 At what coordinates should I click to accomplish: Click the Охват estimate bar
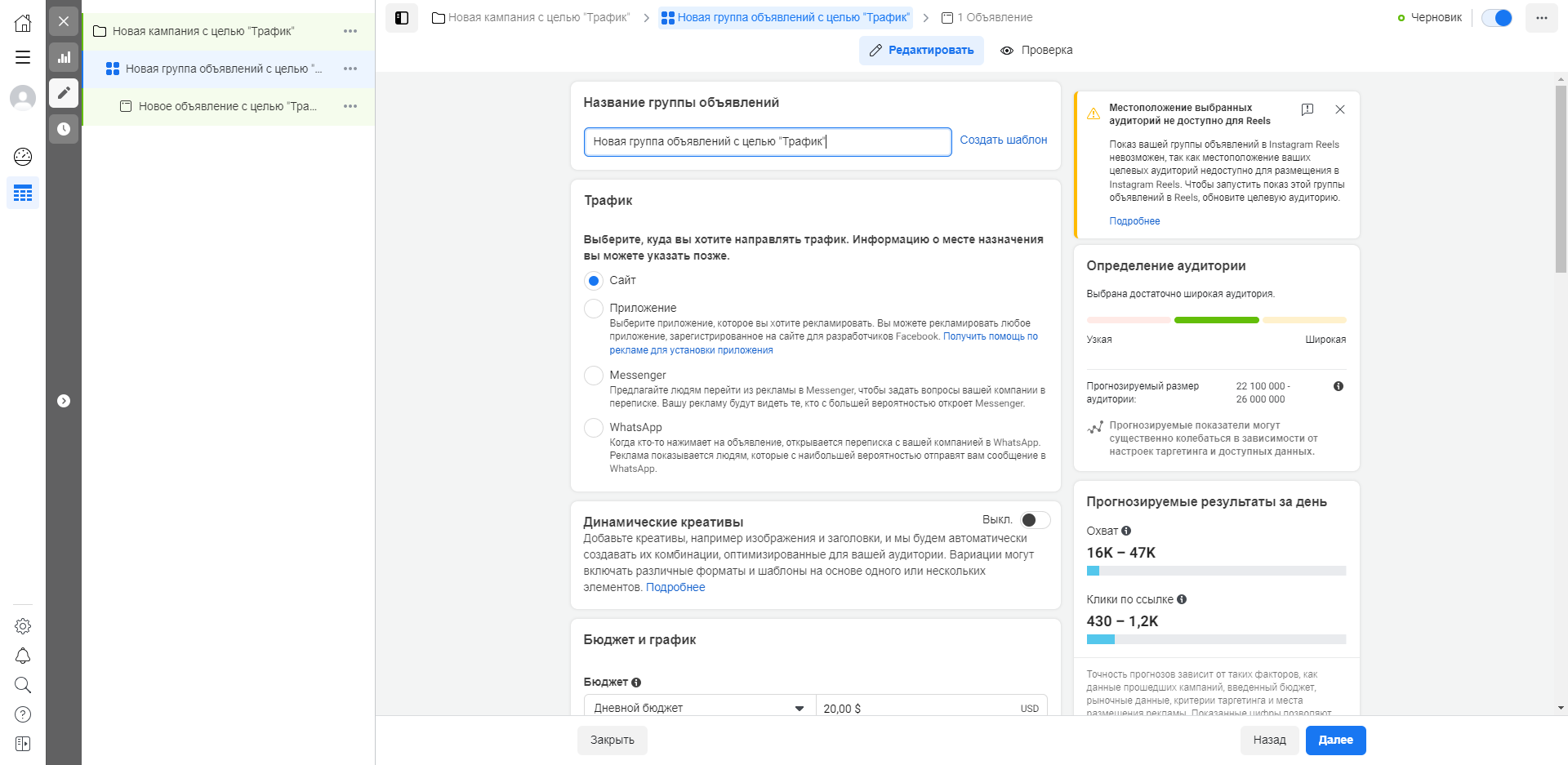1216,571
